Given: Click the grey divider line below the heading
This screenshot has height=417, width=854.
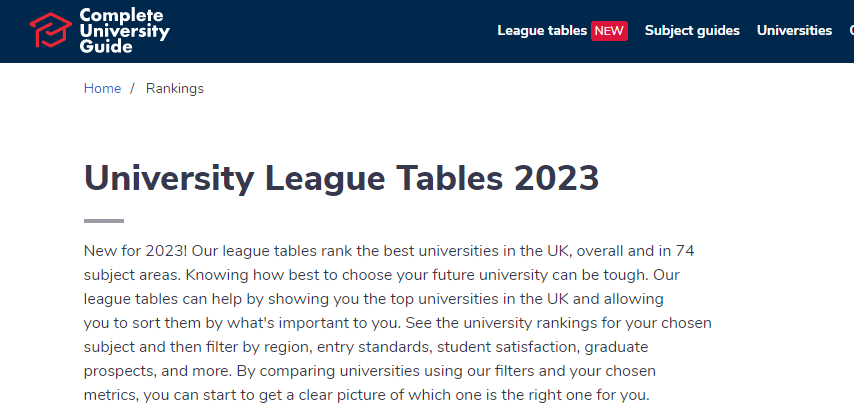Looking at the screenshot, I should 104,221.
